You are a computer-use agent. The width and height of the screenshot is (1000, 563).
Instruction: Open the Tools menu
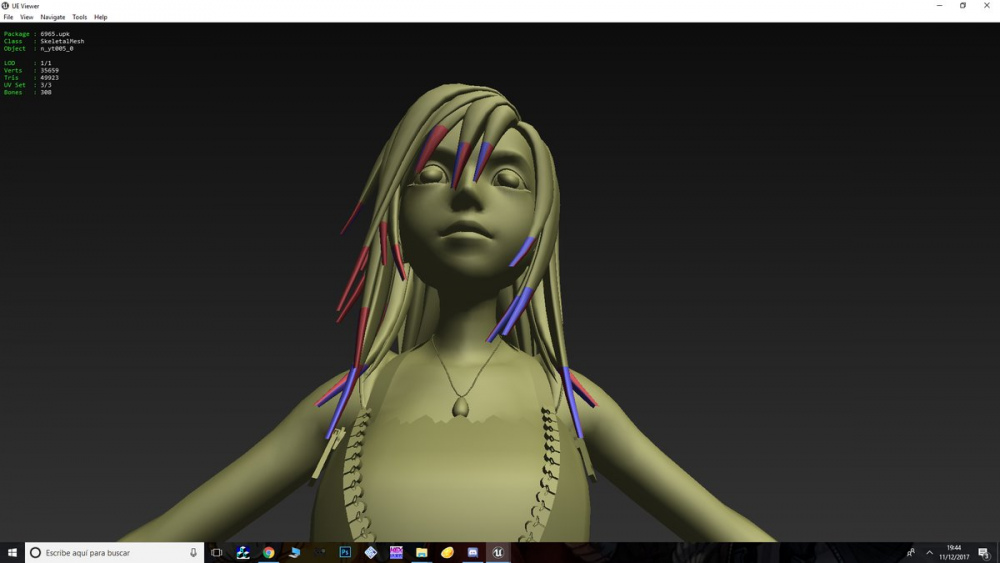tap(80, 17)
